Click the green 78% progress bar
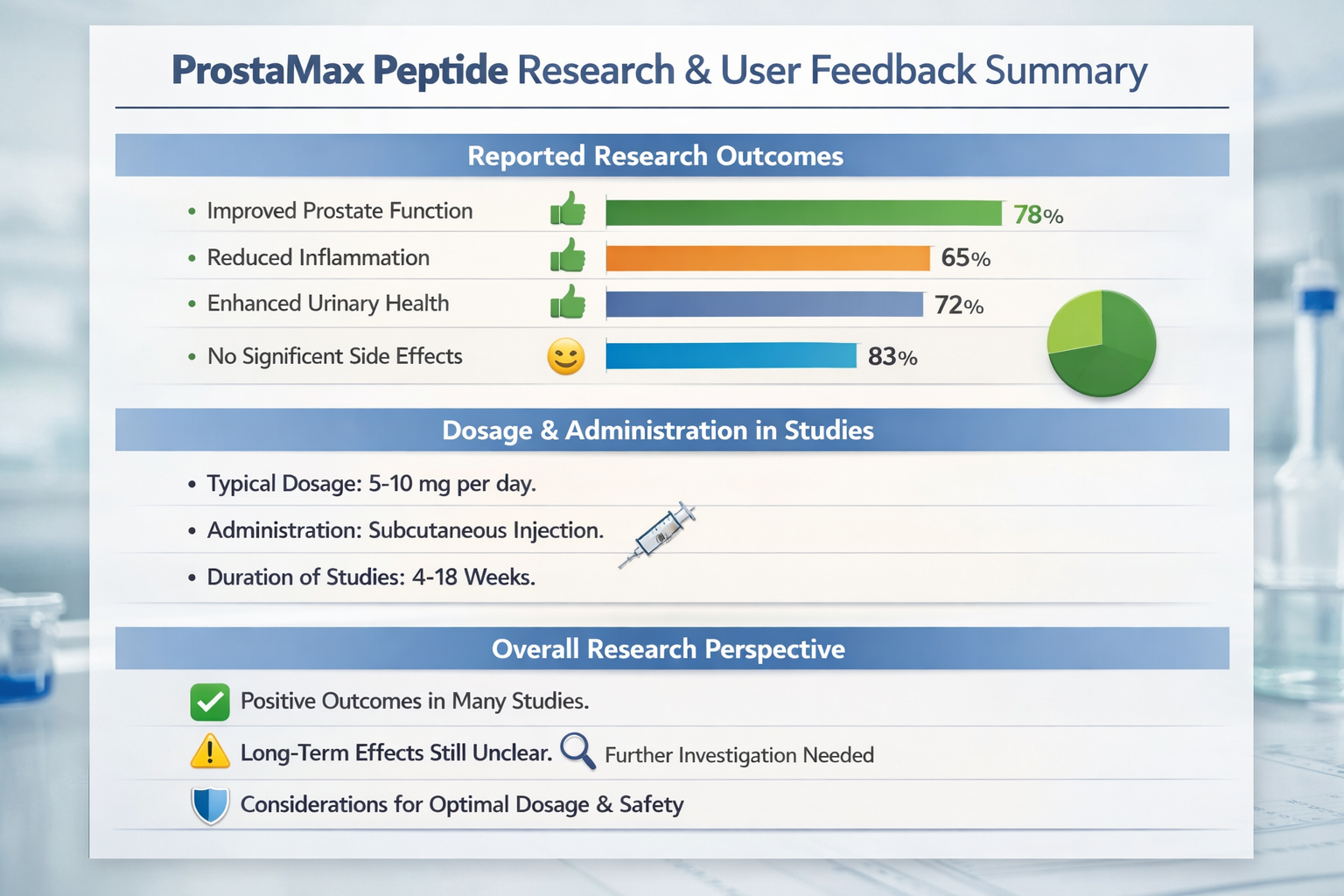The height and width of the screenshot is (896, 1344). coord(805,210)
